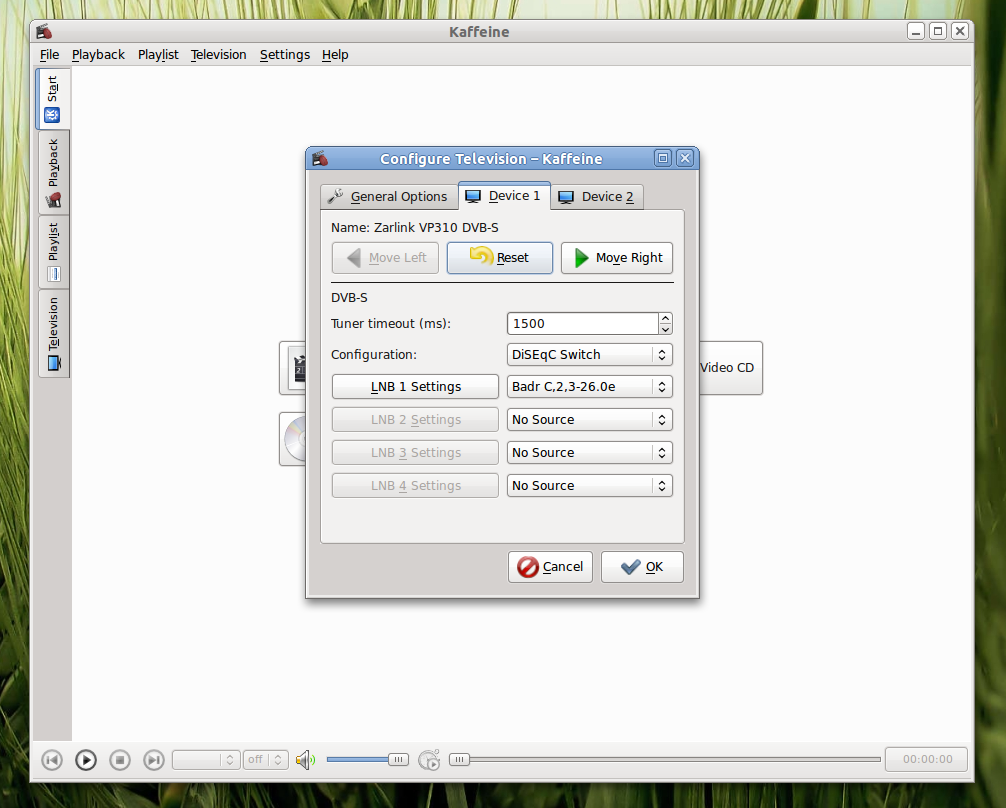Increase the Tuner timeout with up arrow
The image size is (1006, 808).
coord(665,318)
